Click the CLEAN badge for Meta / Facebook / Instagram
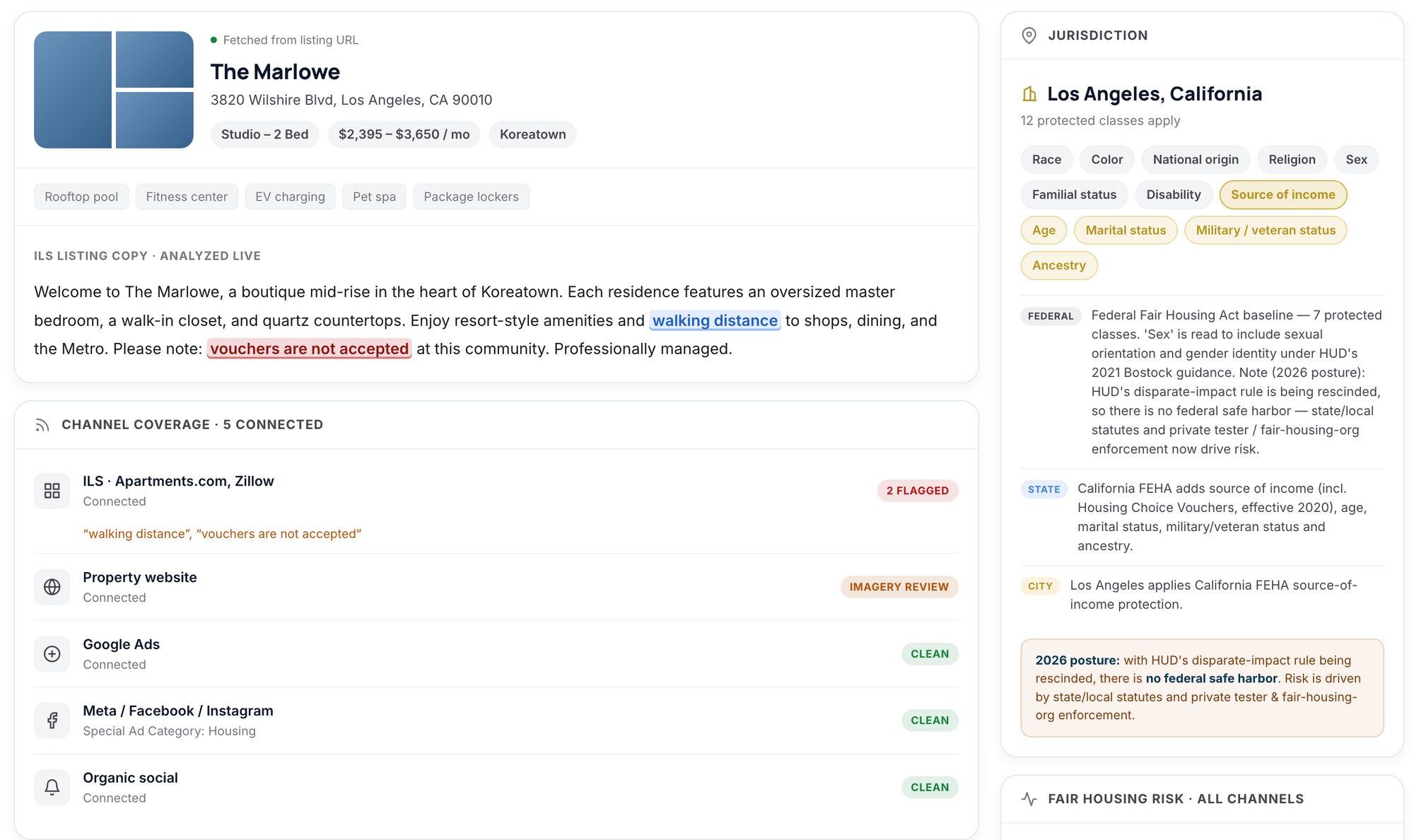The image size is (1414, 840). tap(930, 721)
